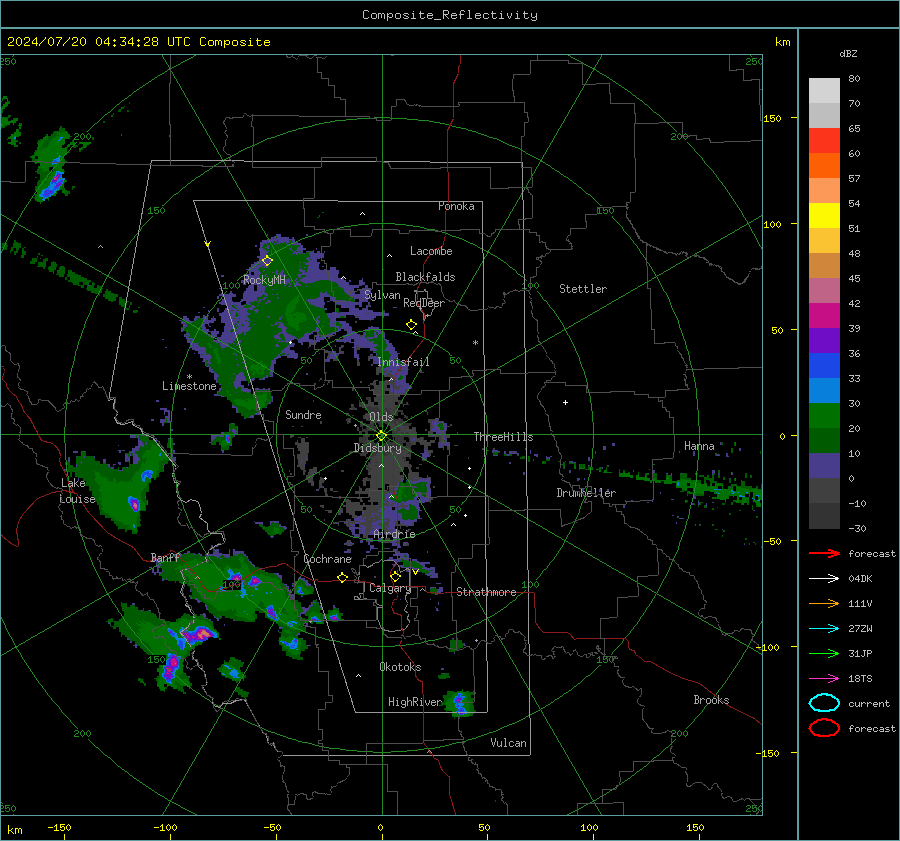This screenshot has width=900, height=841.
Task: Click the yellow 51-54 dBZ legend swatch
Action: (824, 216)
